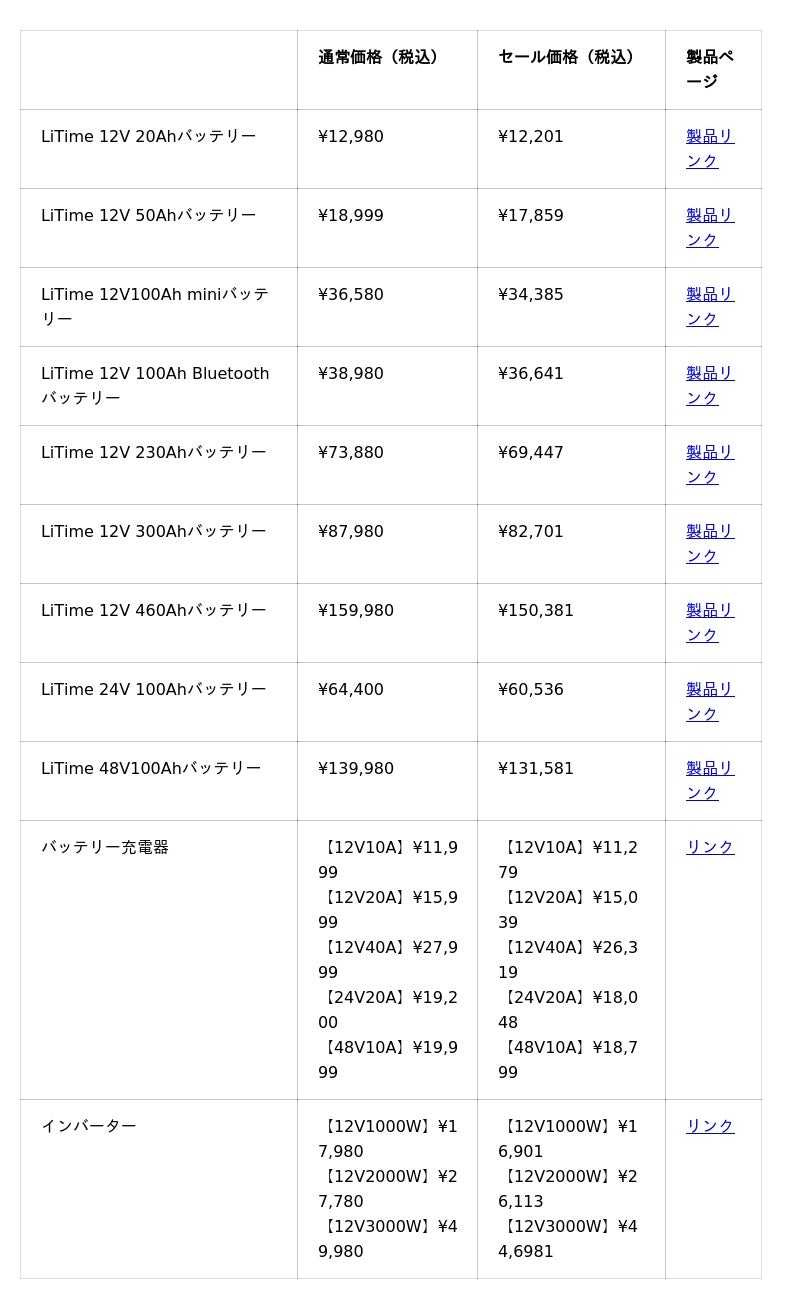Click the 通常価格（税込） column header
Image resolution: width=800 pixels, height=1309 pixels.
coord(380,58)
